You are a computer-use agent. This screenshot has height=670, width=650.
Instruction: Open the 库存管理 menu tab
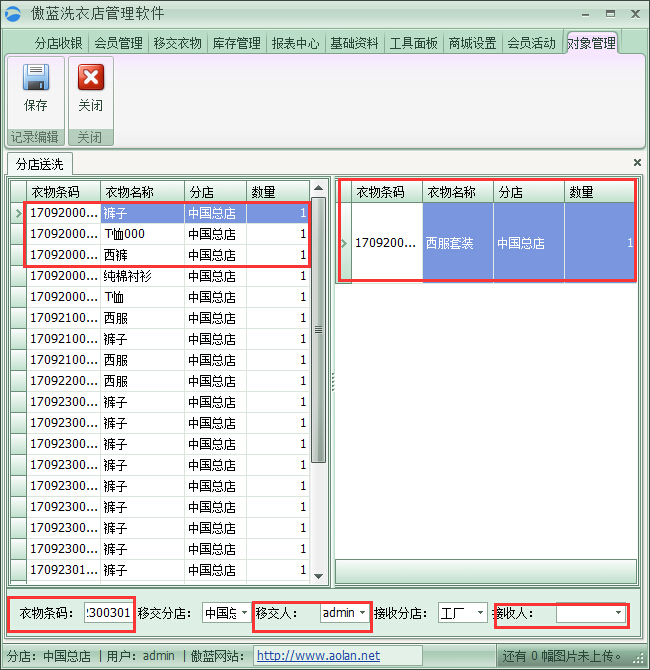[x=236, y=43]
